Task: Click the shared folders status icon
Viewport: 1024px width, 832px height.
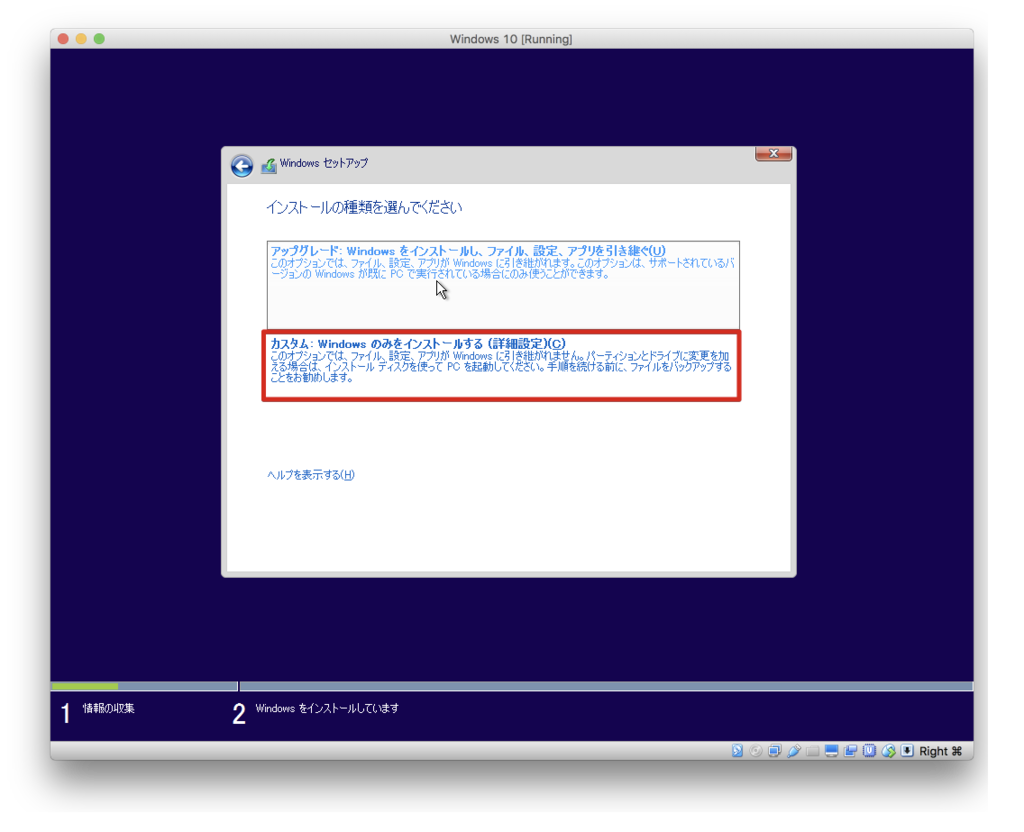Action: pos(812,751)
